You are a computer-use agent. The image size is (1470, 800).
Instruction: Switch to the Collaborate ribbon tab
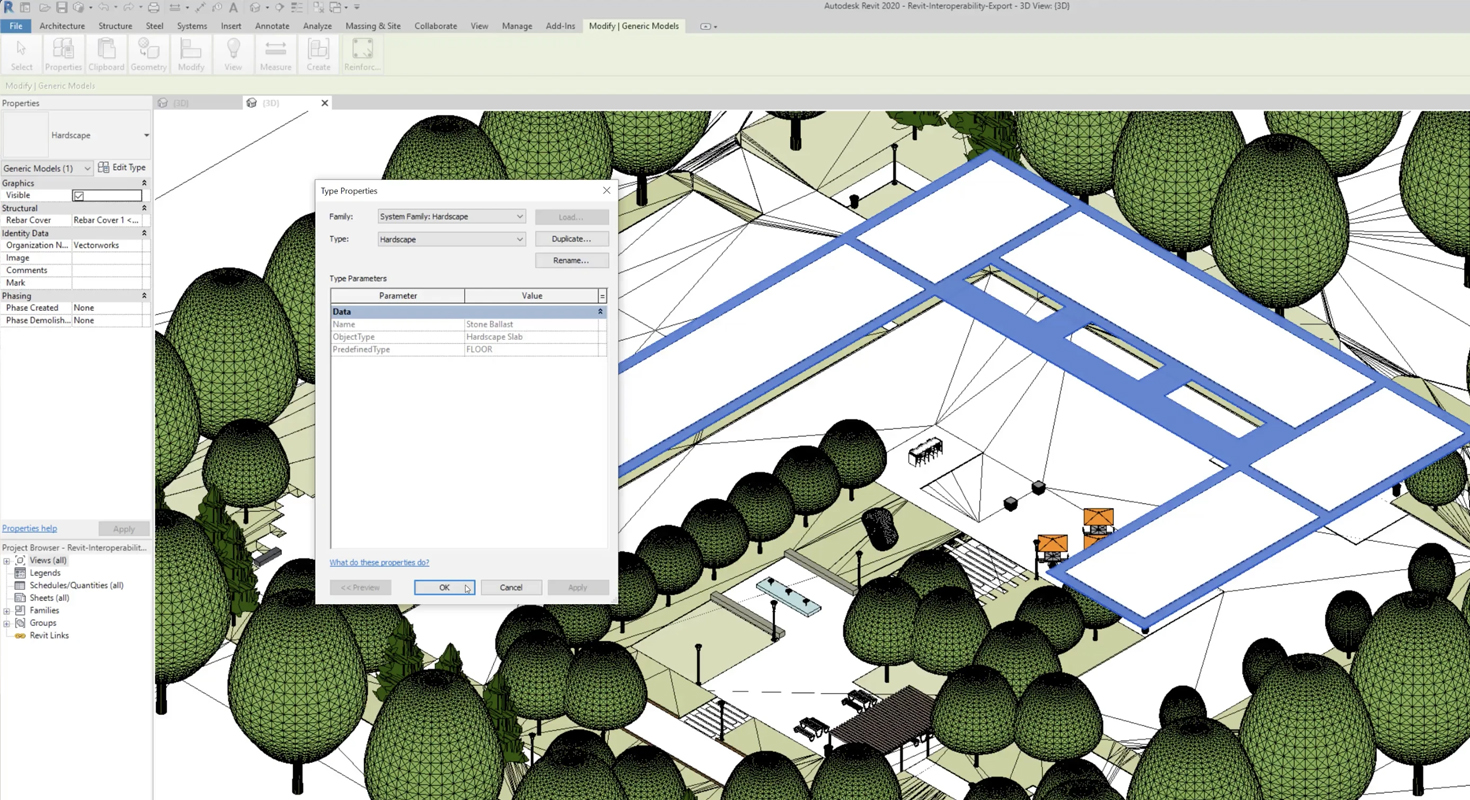coord(436,26)
